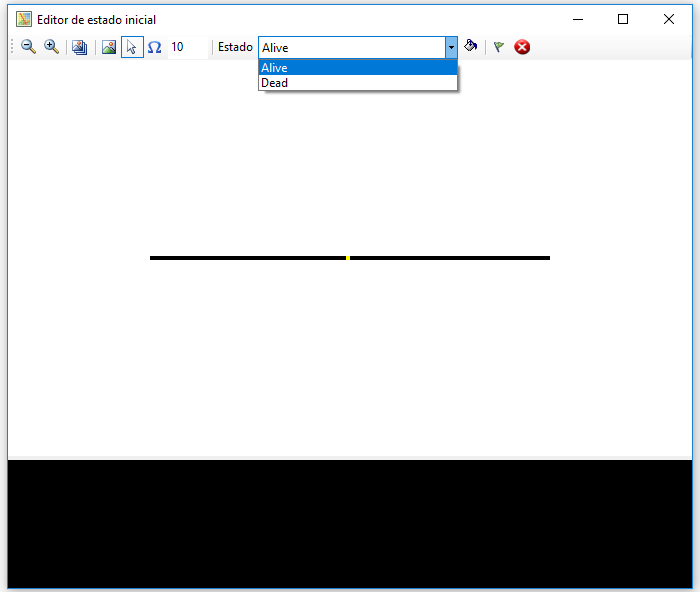The width and height of the screenshot is (700, 592).
Task: Maximize the Editor de estado inicial window
Action: point(623,19)
